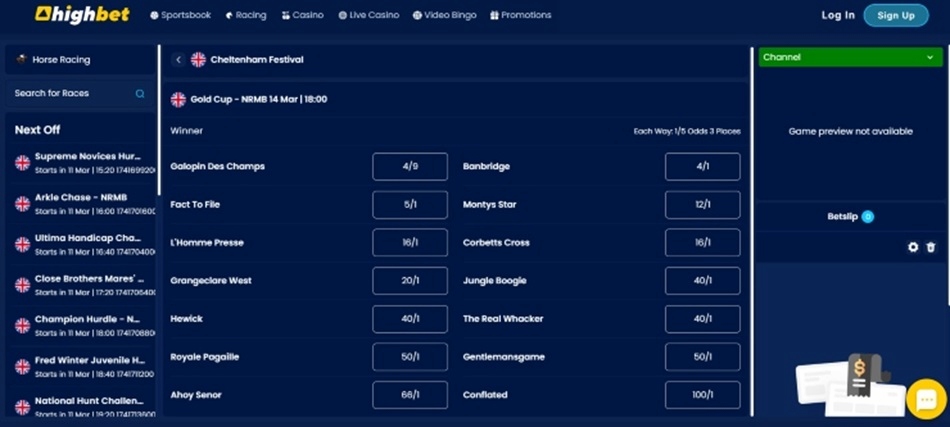950x427 pixels.
Task: Select Conflated at 100/1 odds
Action: click(x=702, y=395)
